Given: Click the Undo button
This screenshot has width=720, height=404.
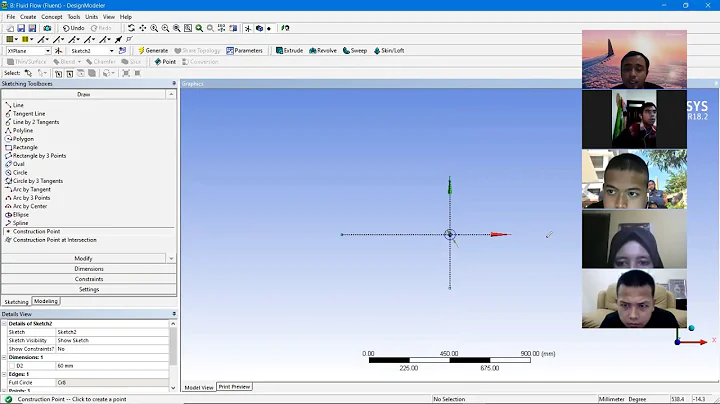Looking at the screenshot, I should [x=73, y=28].
